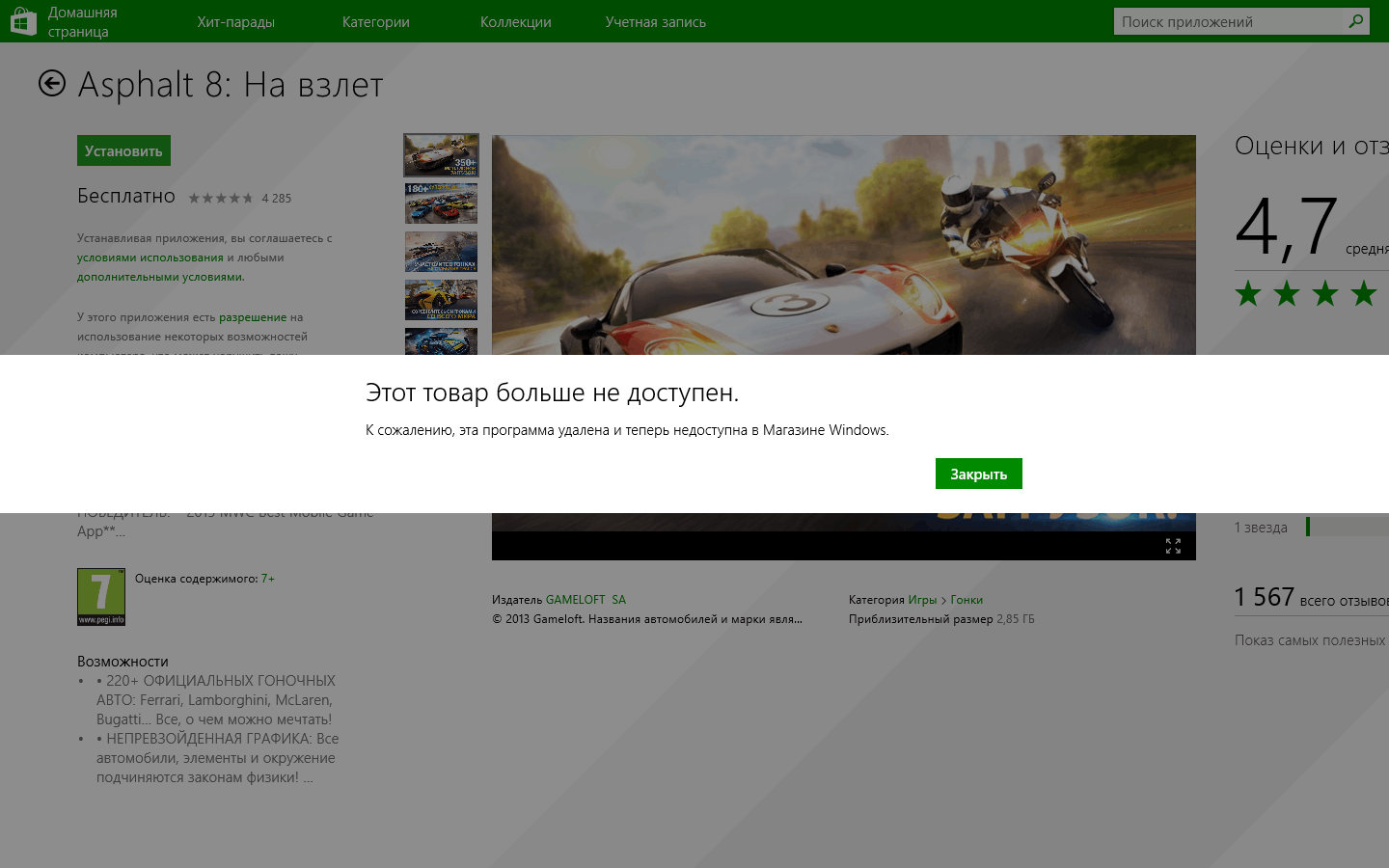Open the Хит-парады menu item

click(236, 22)
